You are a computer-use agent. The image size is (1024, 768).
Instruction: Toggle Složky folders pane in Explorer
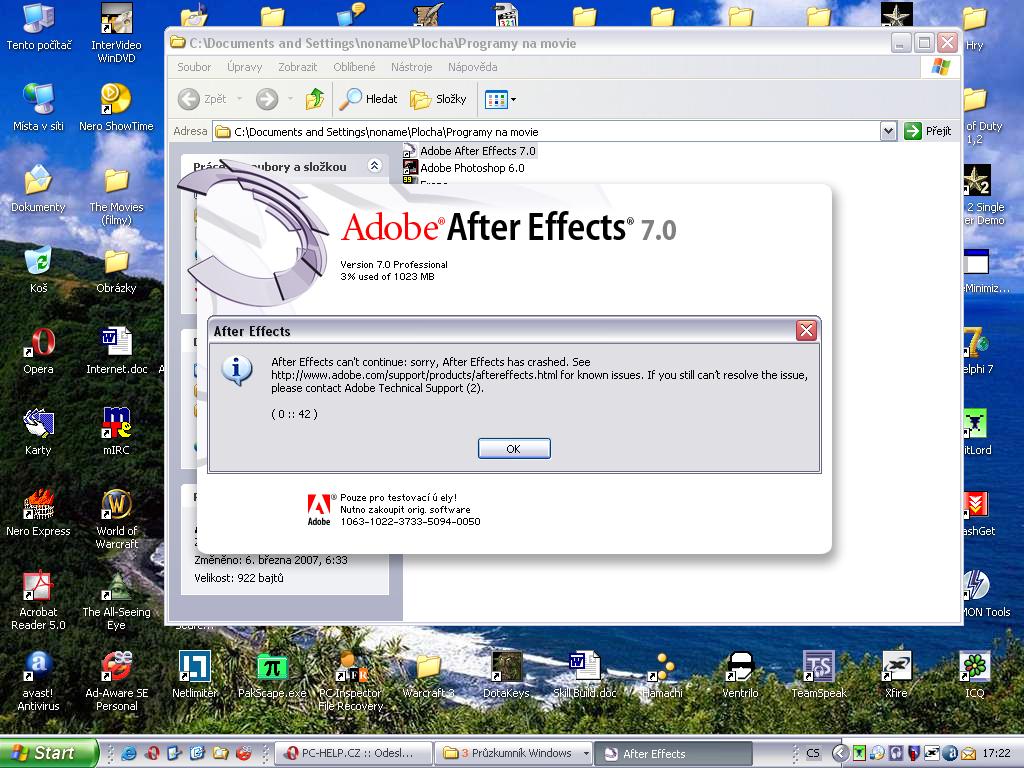point(438,99)
